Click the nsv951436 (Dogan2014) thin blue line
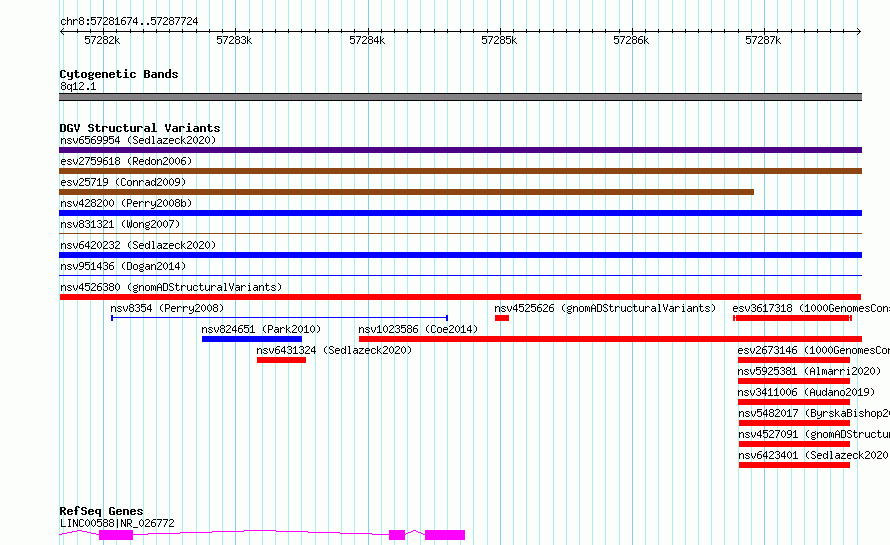The width and height of the screenshot is (890, 545). click(x=460, y=275)
